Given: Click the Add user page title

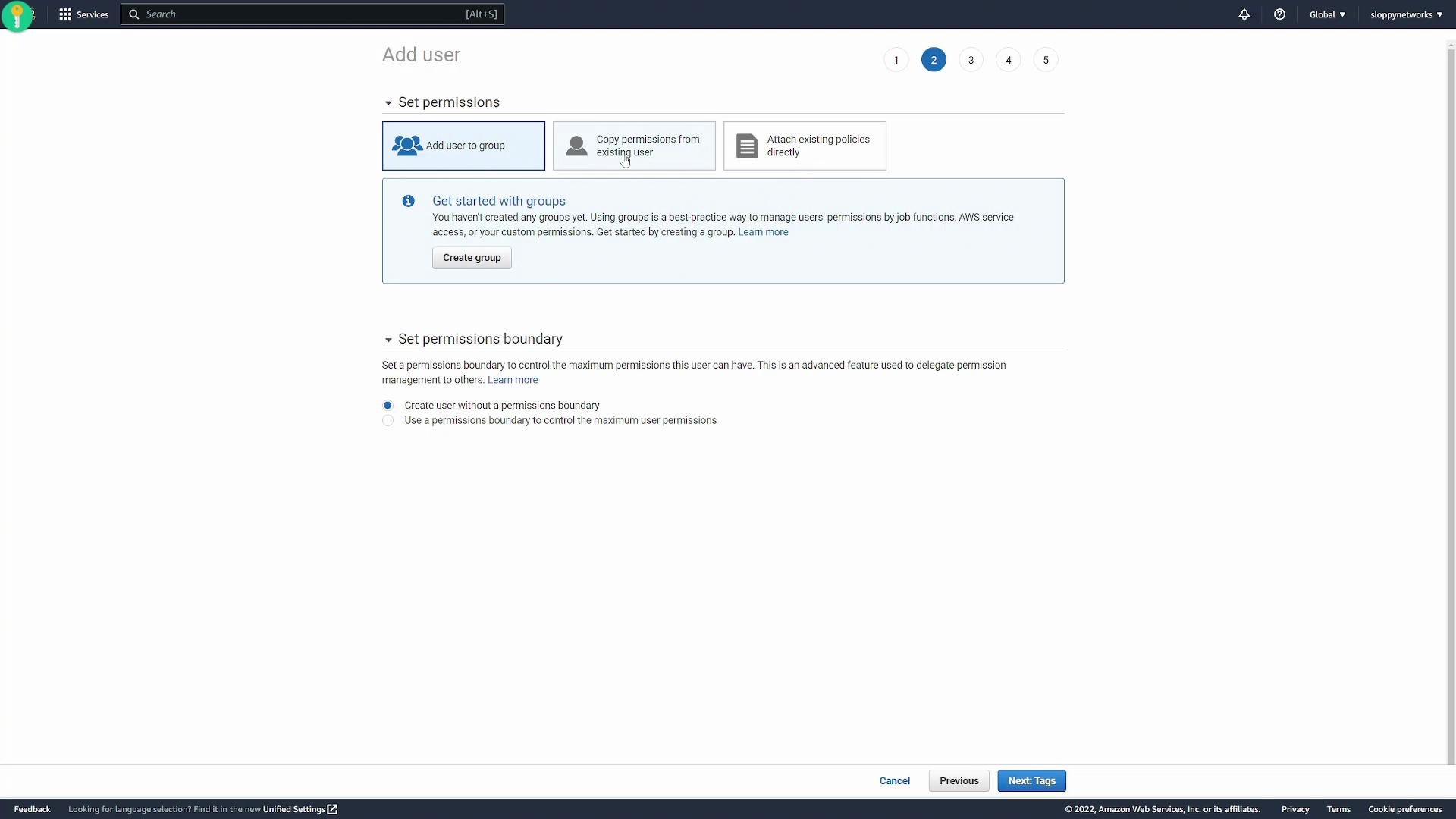Looking at the screenshot, I should tap(421, 55).
